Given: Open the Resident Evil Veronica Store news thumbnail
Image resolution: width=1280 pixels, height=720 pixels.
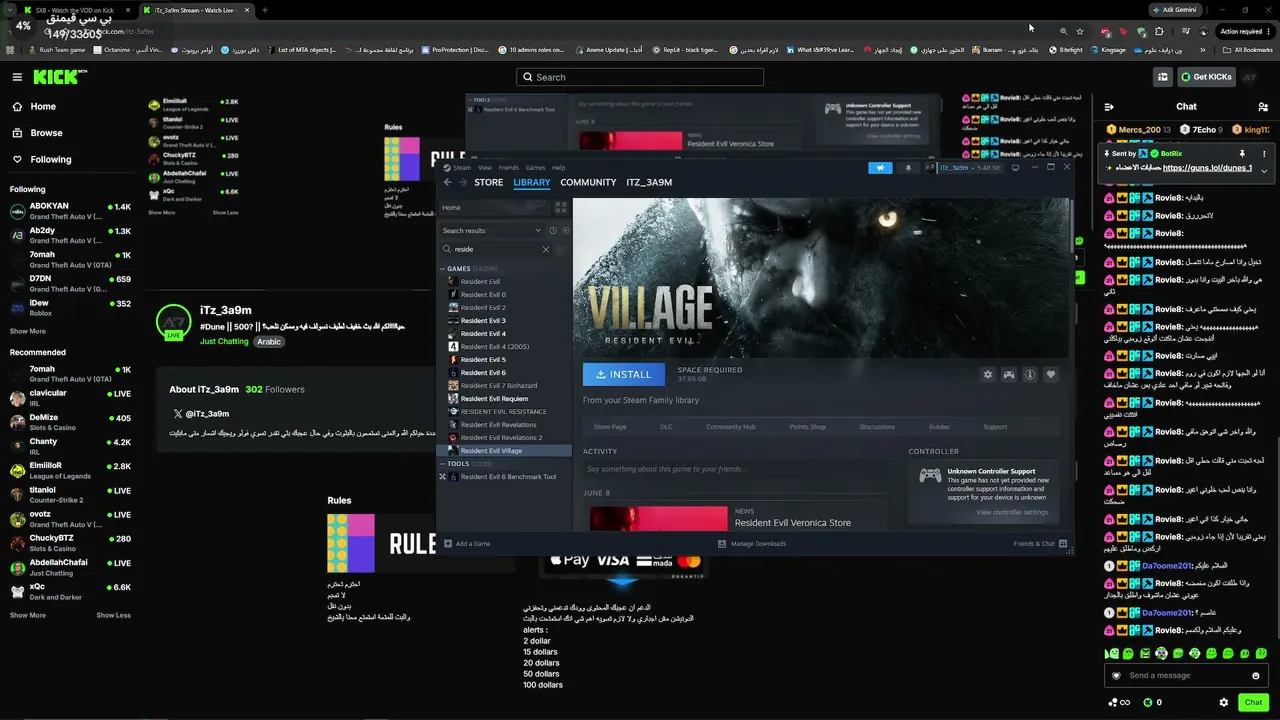Looking at the screenshot, I should point(659,518).
